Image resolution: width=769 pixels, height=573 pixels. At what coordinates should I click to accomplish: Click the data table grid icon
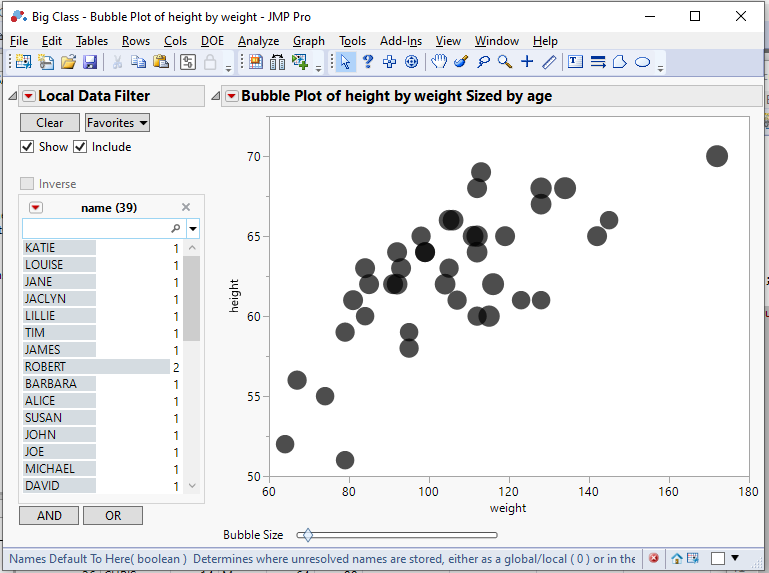coord(256,62)
